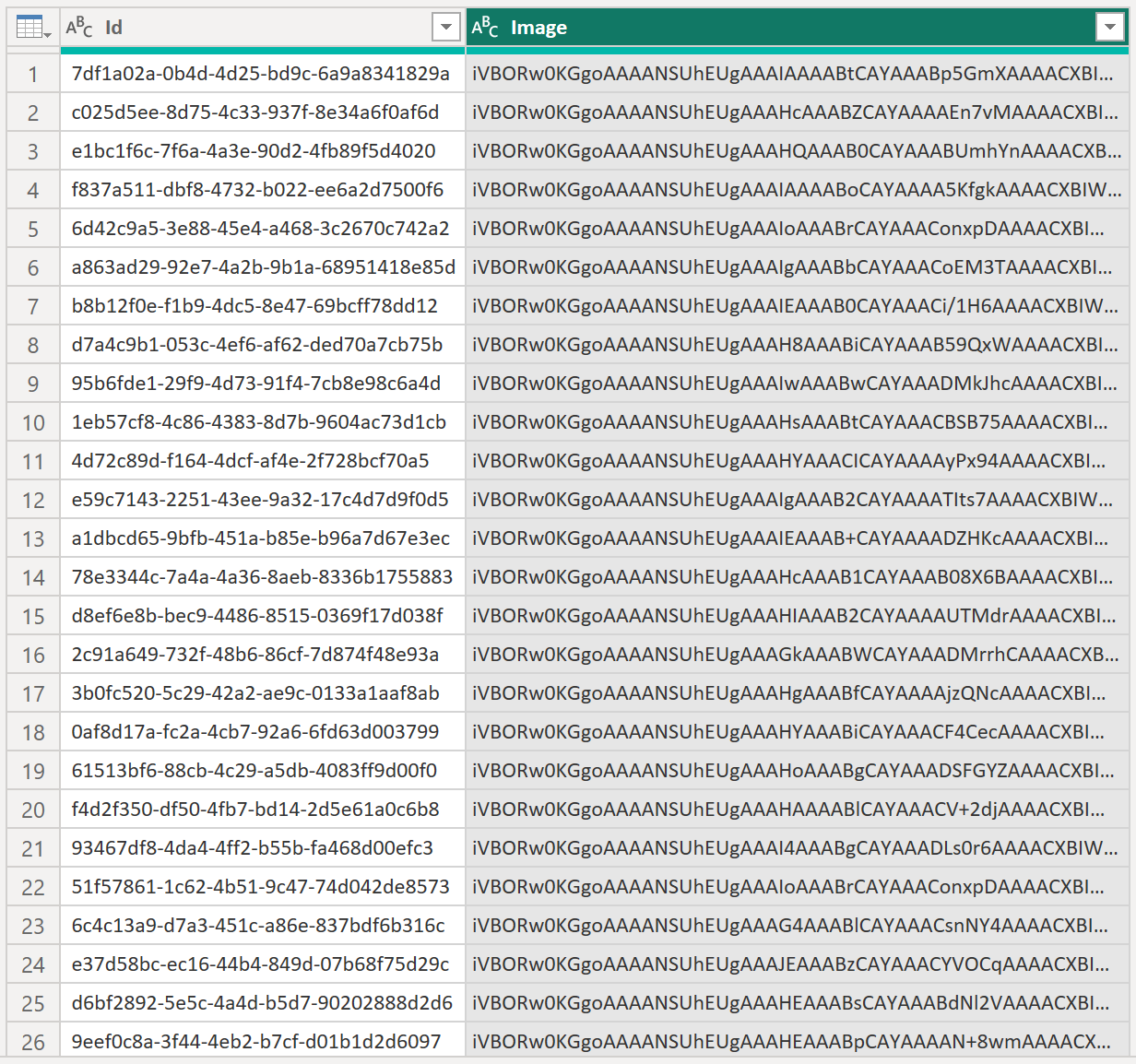Click Id cell e59c7143-2251-43ee-9a32-17c4d7d9f0d5
The height and width of the screenshot is (1064, 1136).
tap(263, 500)
